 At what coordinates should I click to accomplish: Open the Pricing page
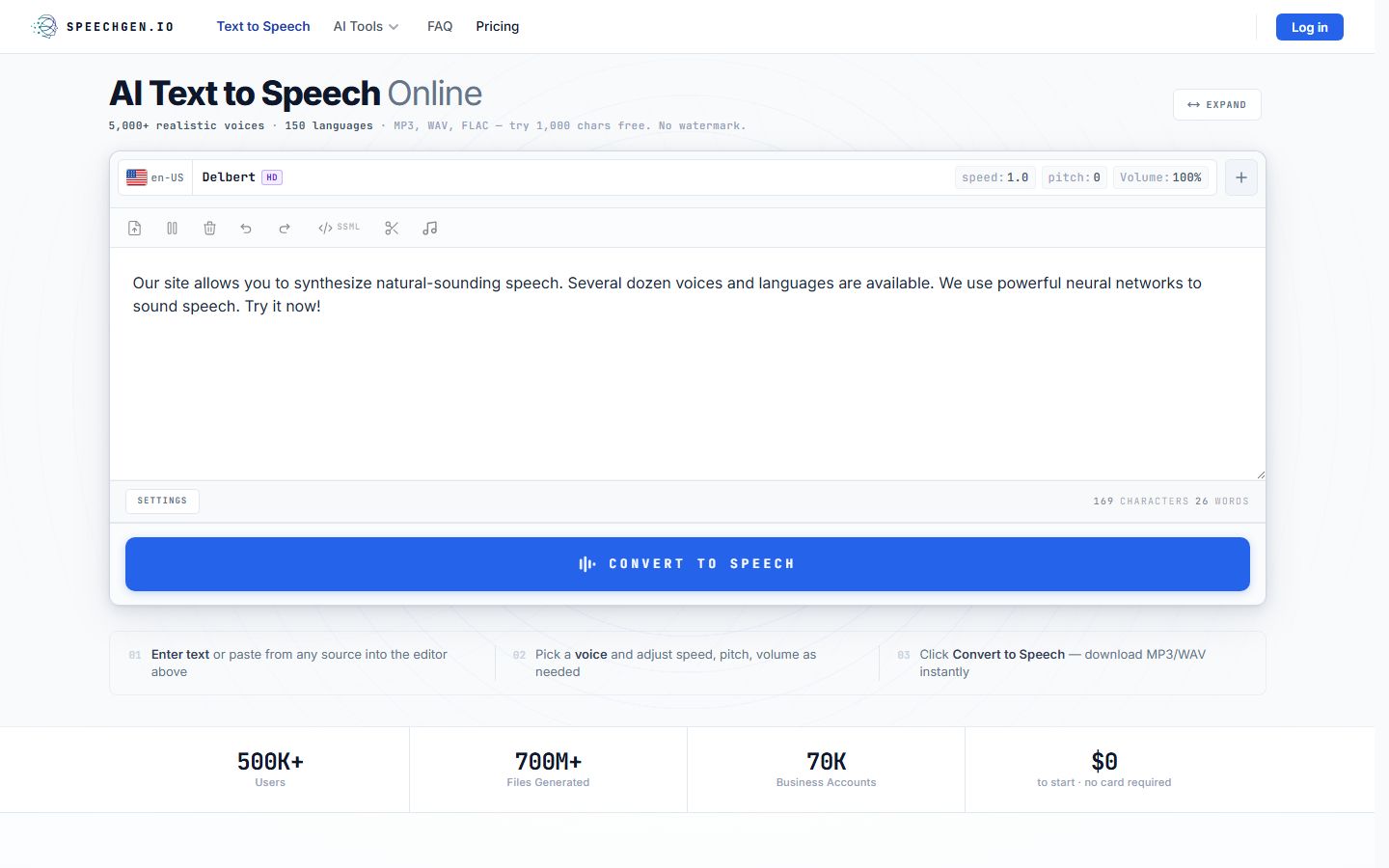(498, 27)
